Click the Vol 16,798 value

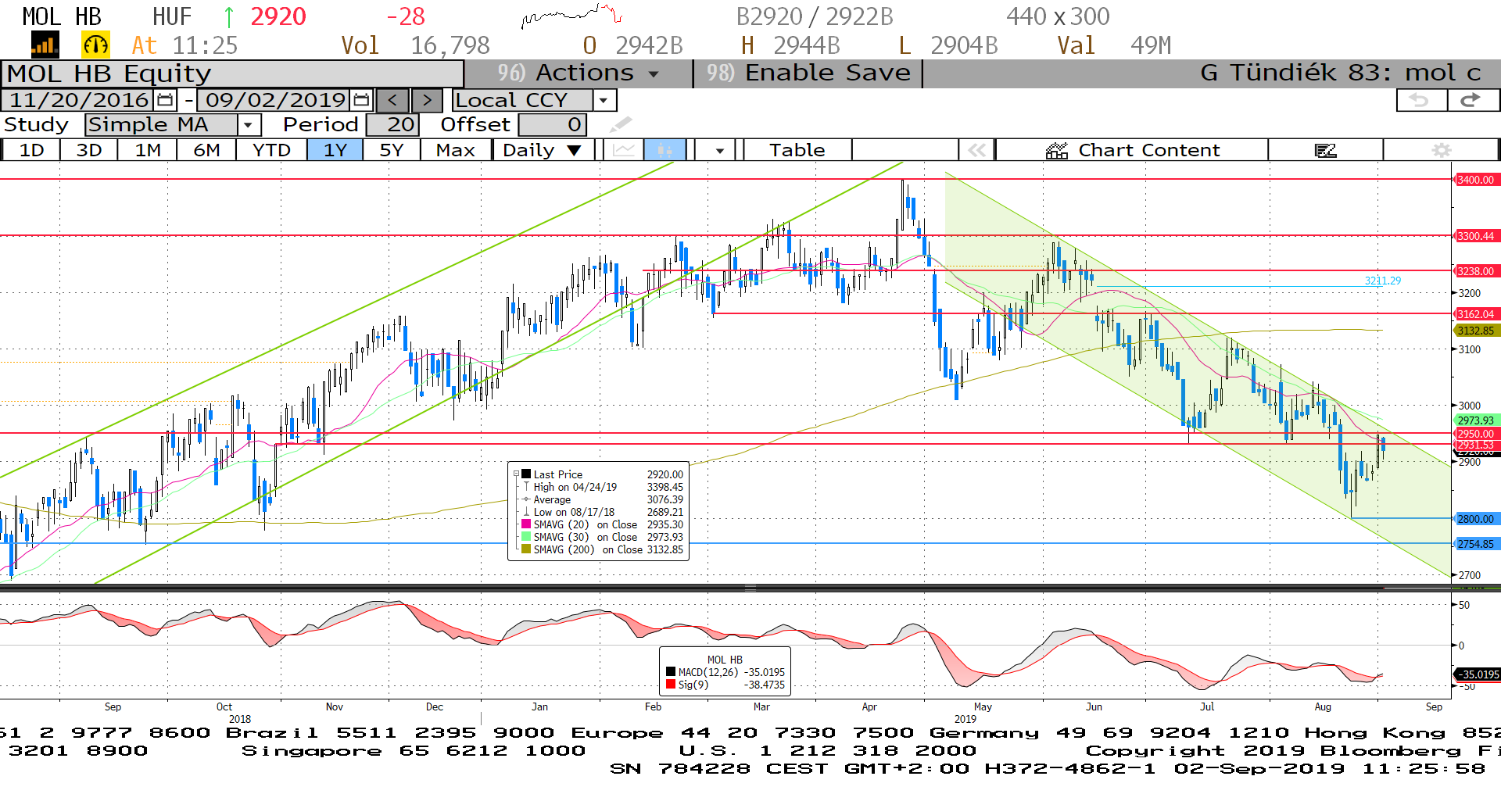coord(450,45)
